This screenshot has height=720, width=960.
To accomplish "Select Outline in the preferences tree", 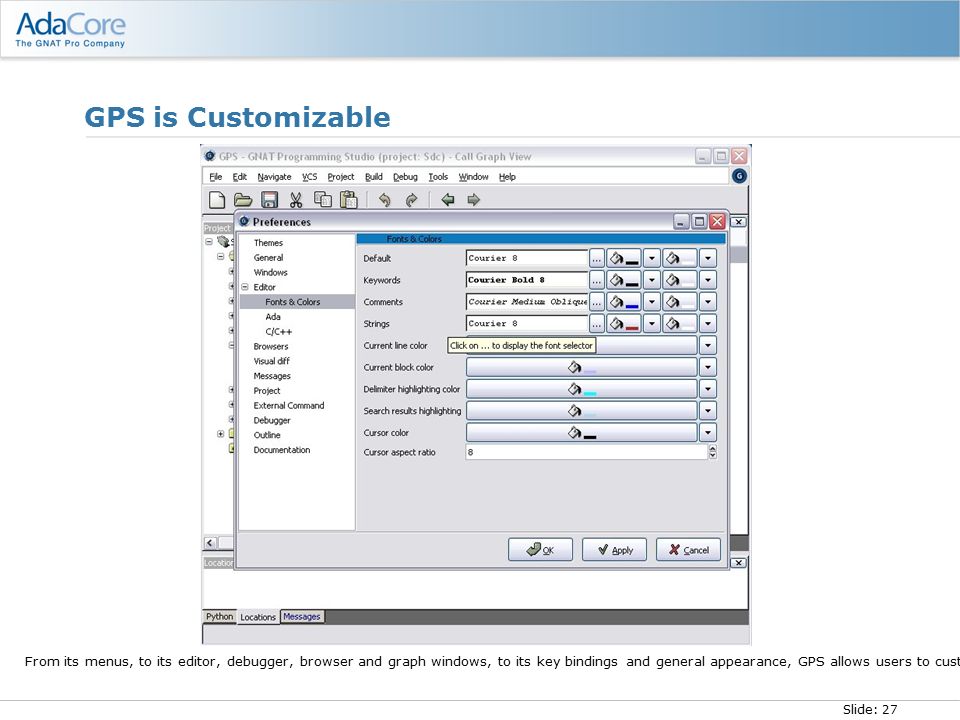I will point(267,435).
